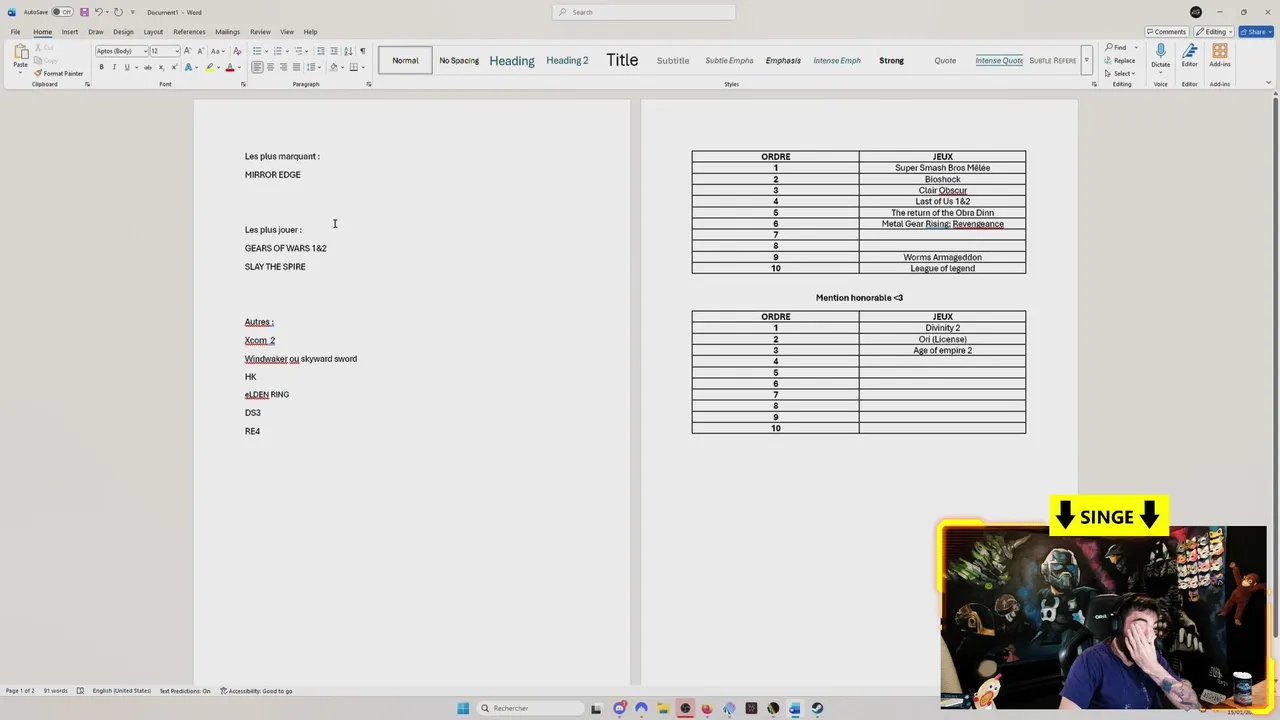Apply multilevel list
Viewport: 1280px width, 720px height.
coord(298,51)
